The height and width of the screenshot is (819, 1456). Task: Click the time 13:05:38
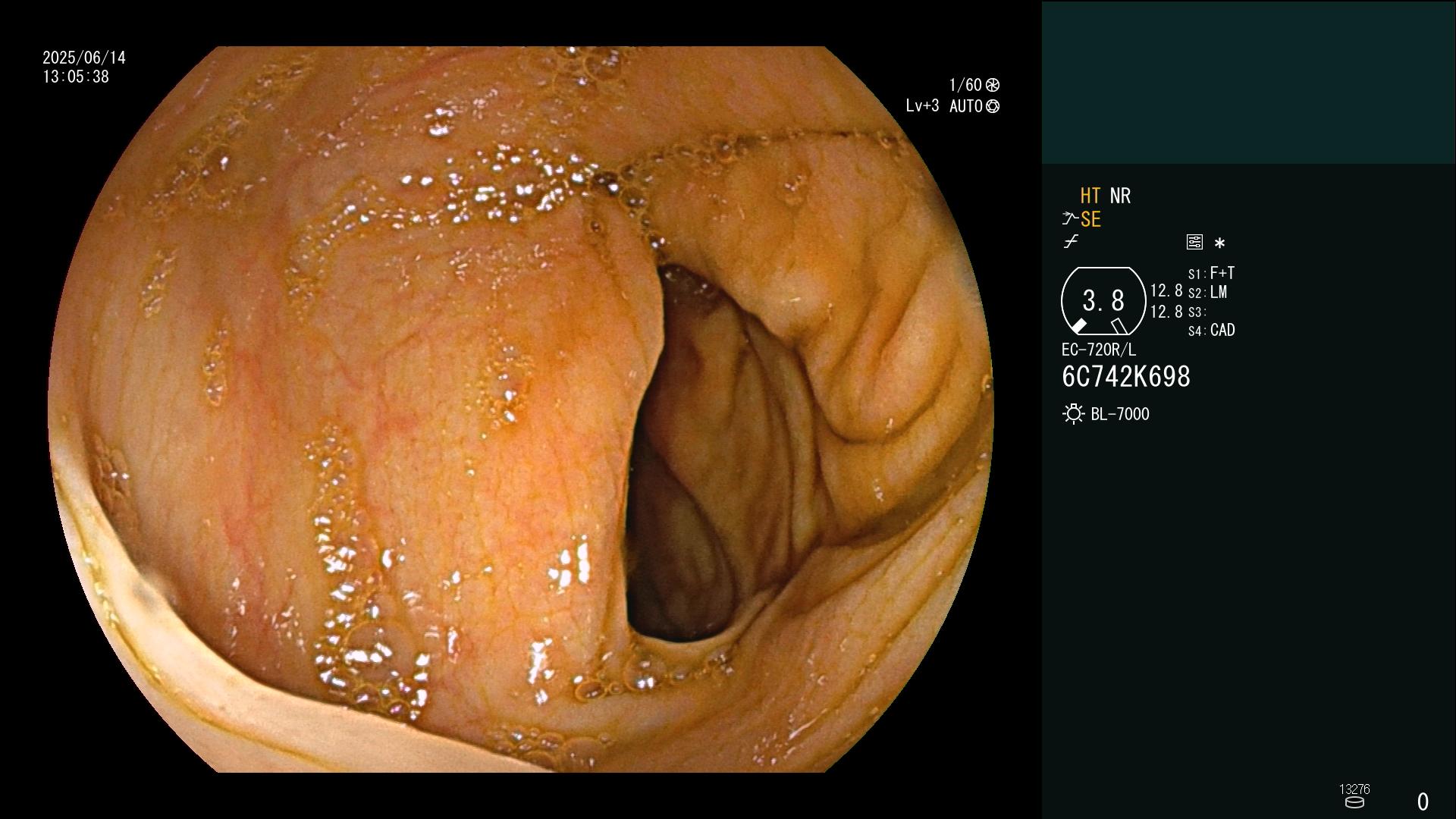[76, 77]
